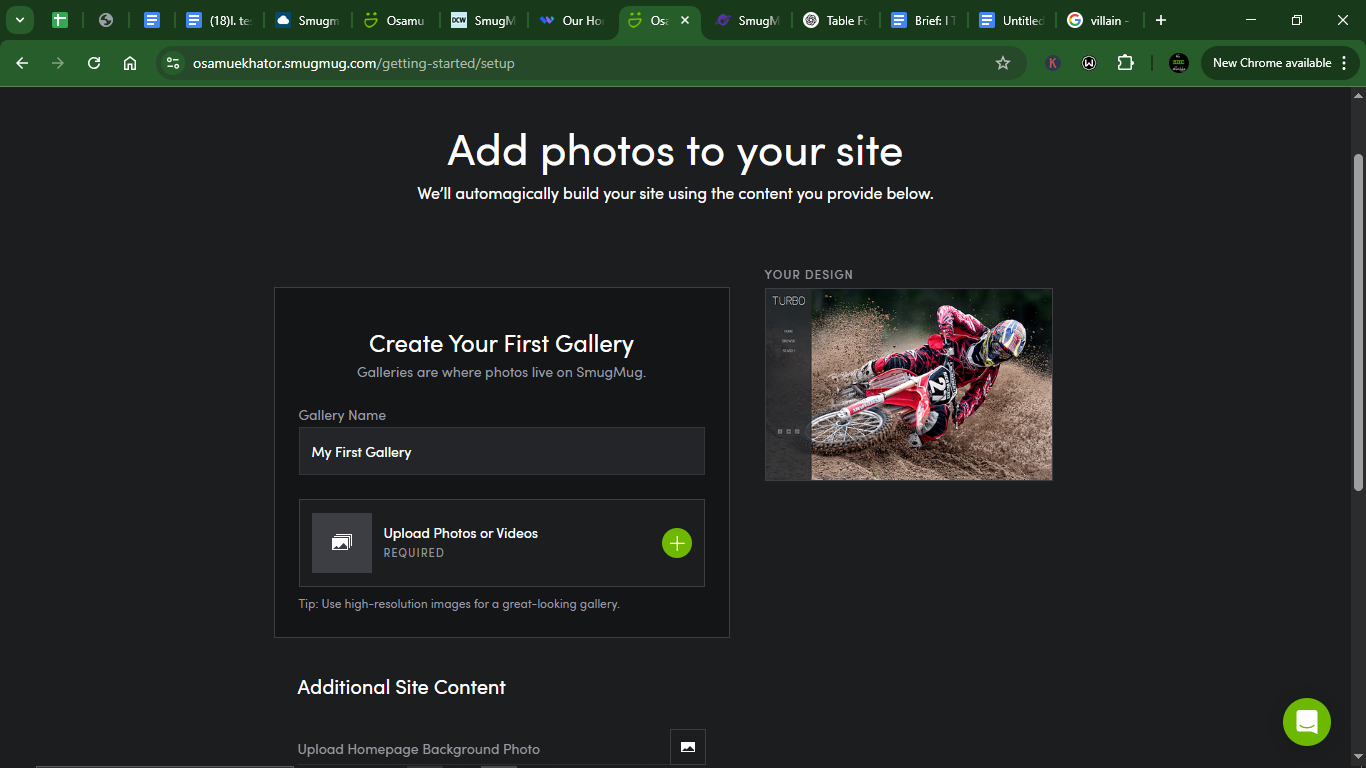Click the address bar URL
The image size is (1366, 768).
[x=354, y=63]
